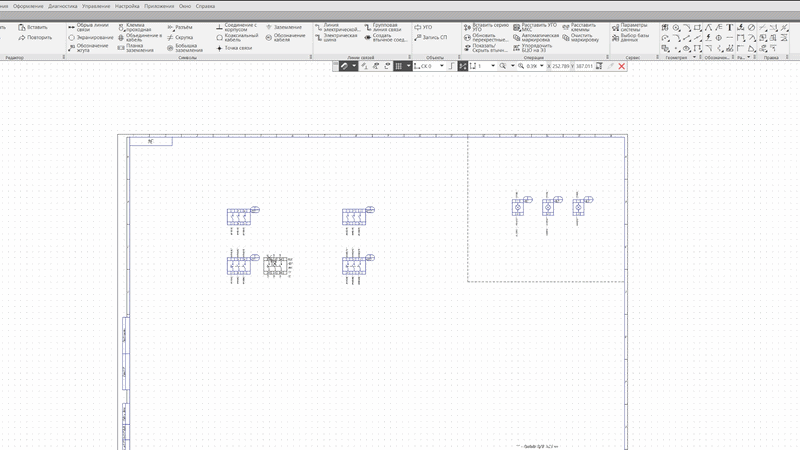
Task: Open the Окно menu
Action: (185, 6)
